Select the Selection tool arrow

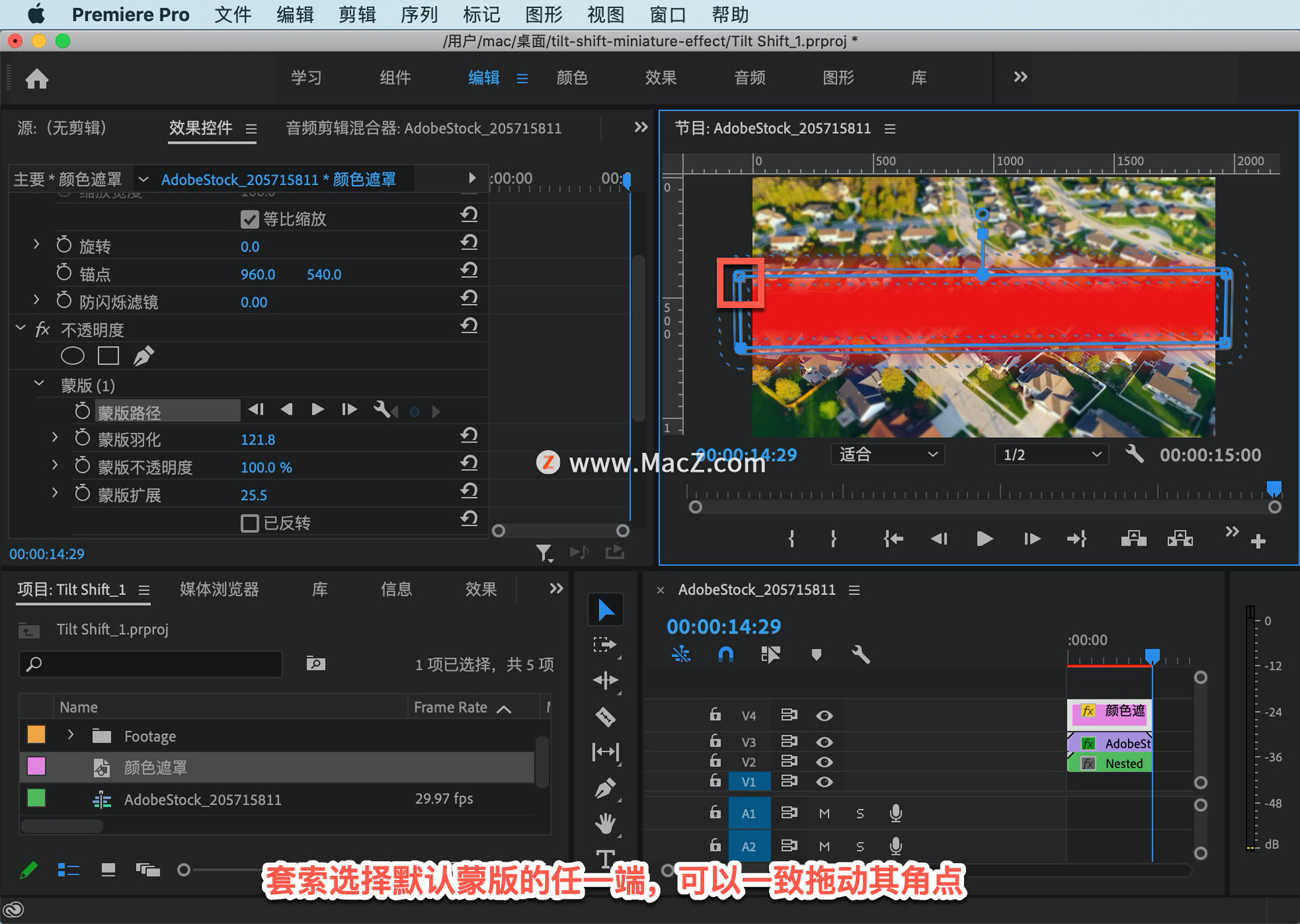click(605, 611)
